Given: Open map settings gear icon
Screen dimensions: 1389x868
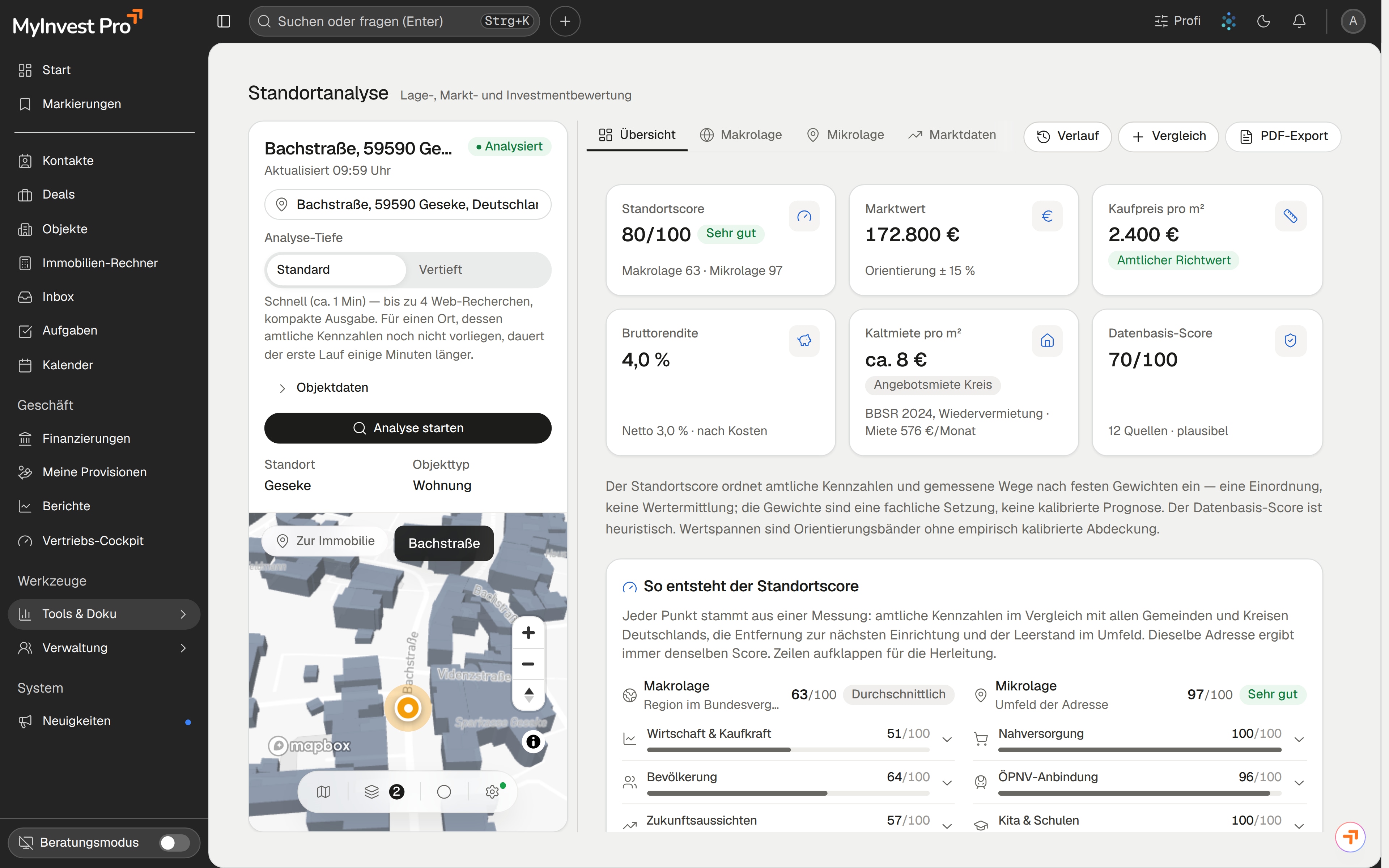Looking at the screenshot, I should [492, 792].
